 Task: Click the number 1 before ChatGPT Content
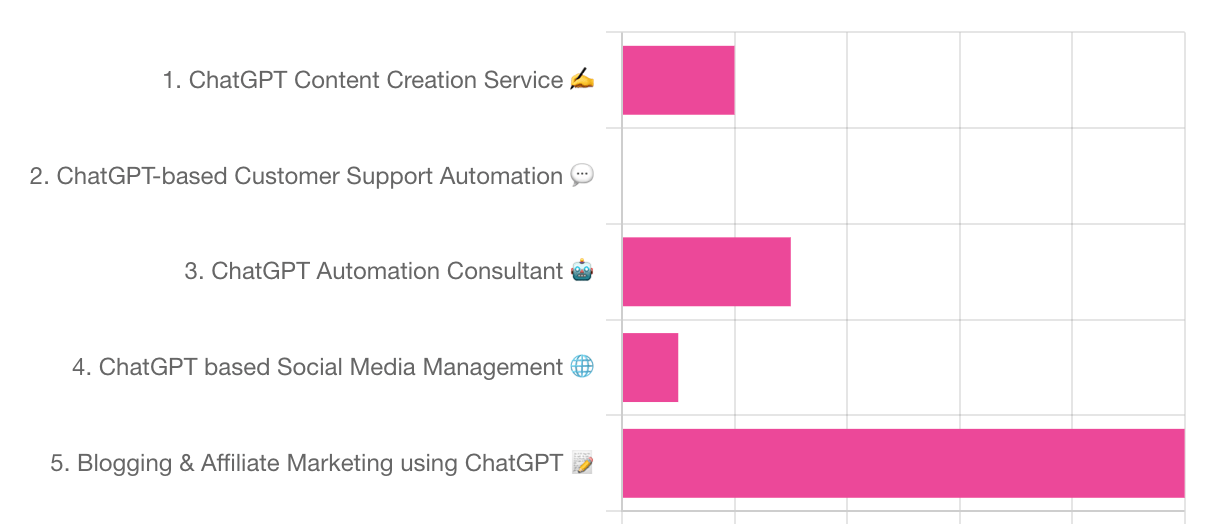point(170,80)
